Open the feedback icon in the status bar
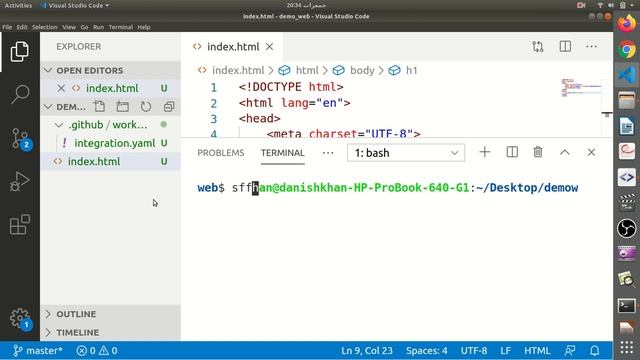Screen dimensions: 640x360 click(x=570, y=351)
